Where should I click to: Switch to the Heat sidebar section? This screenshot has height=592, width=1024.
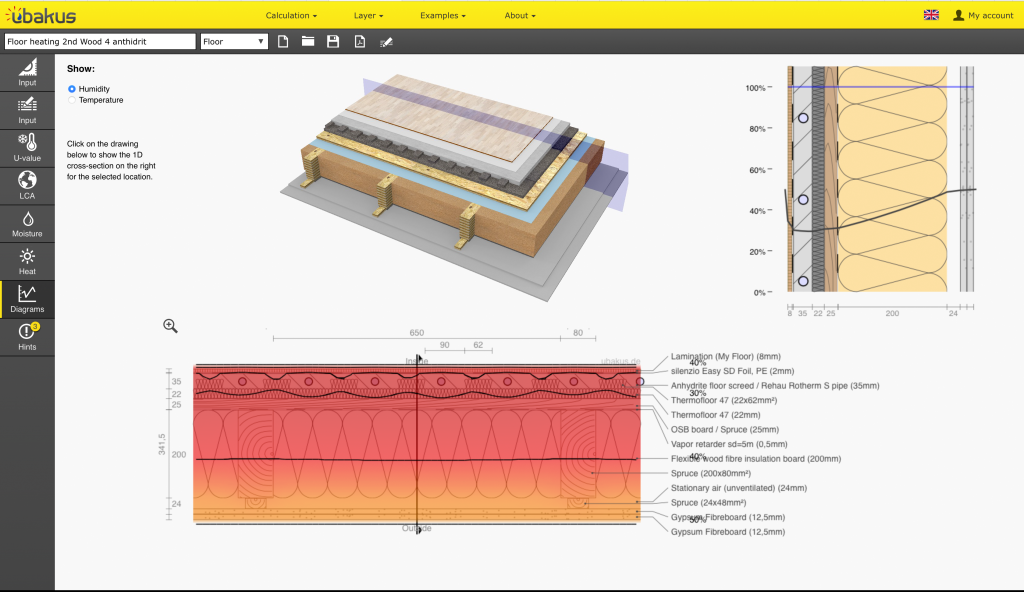(x=27, y=261)
